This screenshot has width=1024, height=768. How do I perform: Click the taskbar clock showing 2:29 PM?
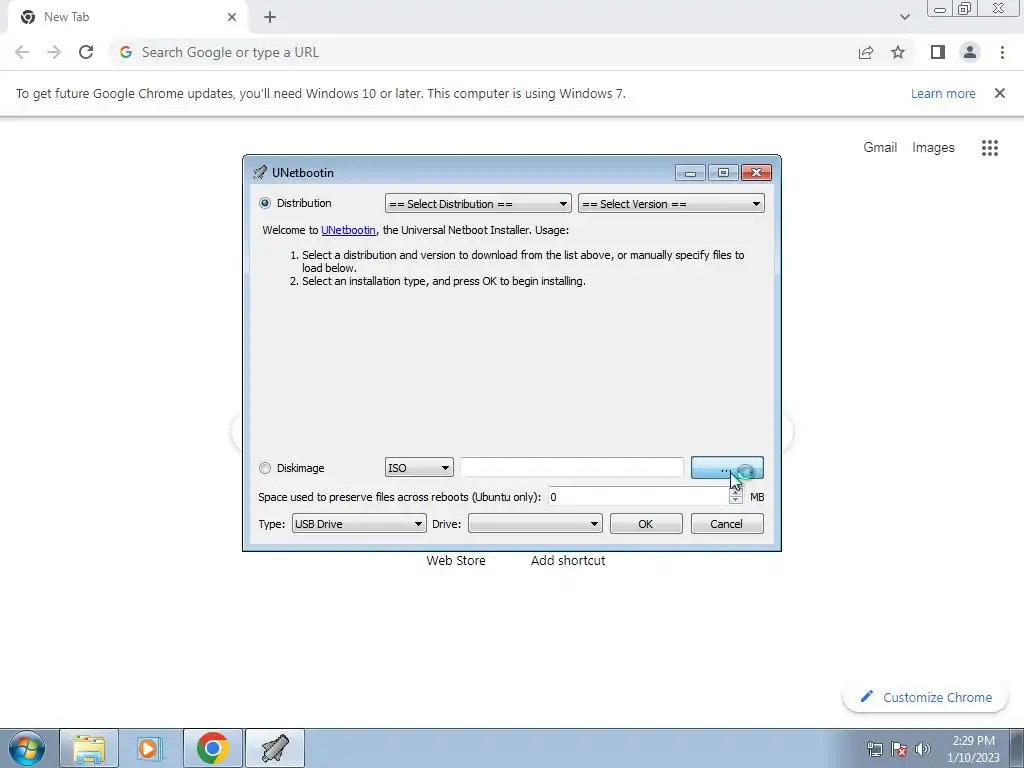click(973, 749)
